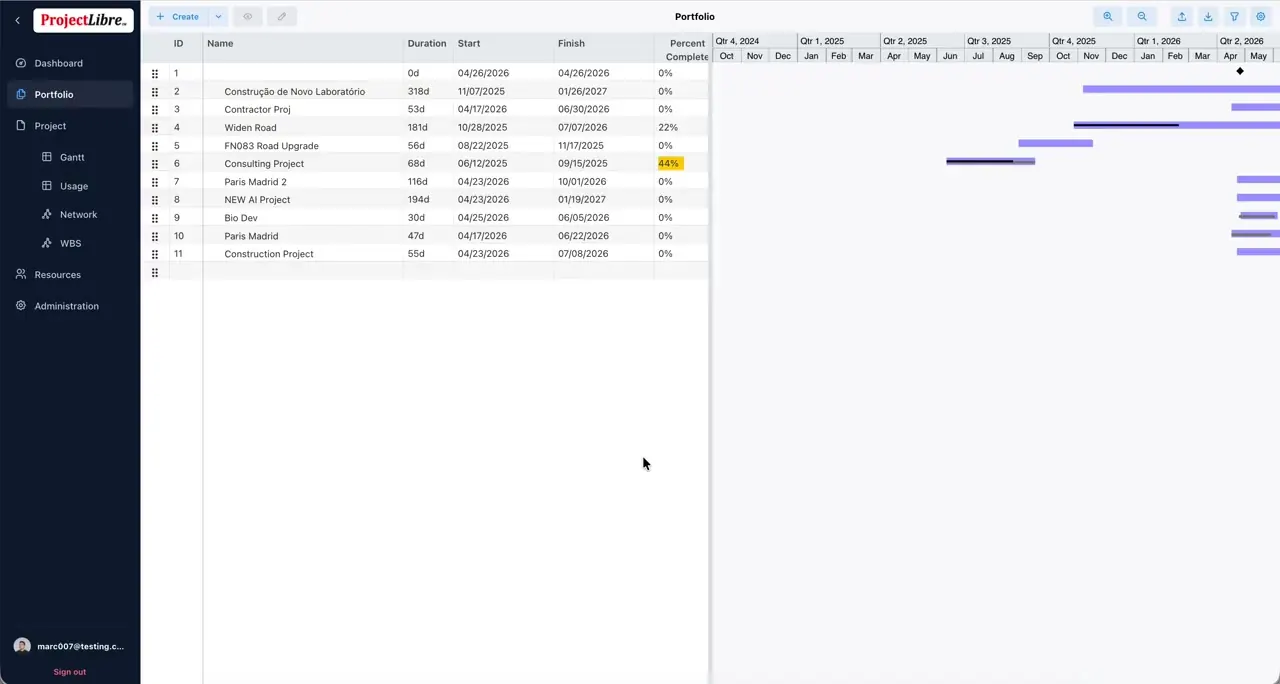Click the Name column header
This screenshot has width=1280, height=684.
pos(220,44)
